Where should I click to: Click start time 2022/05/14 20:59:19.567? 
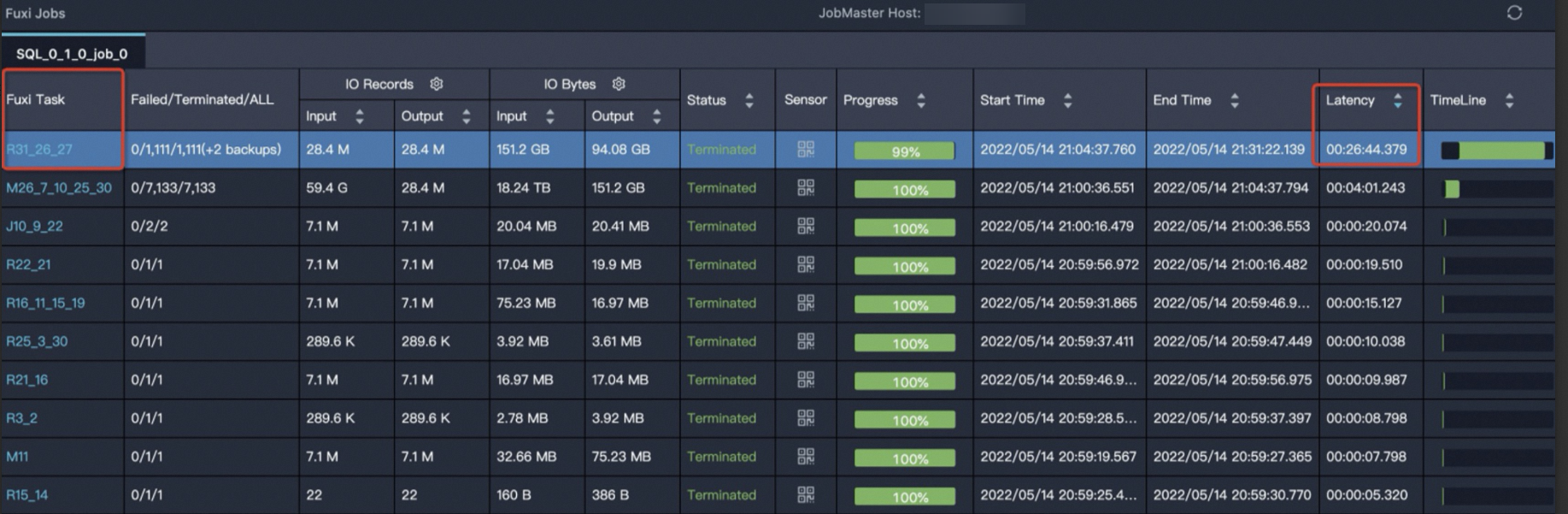click(1059, 457)
